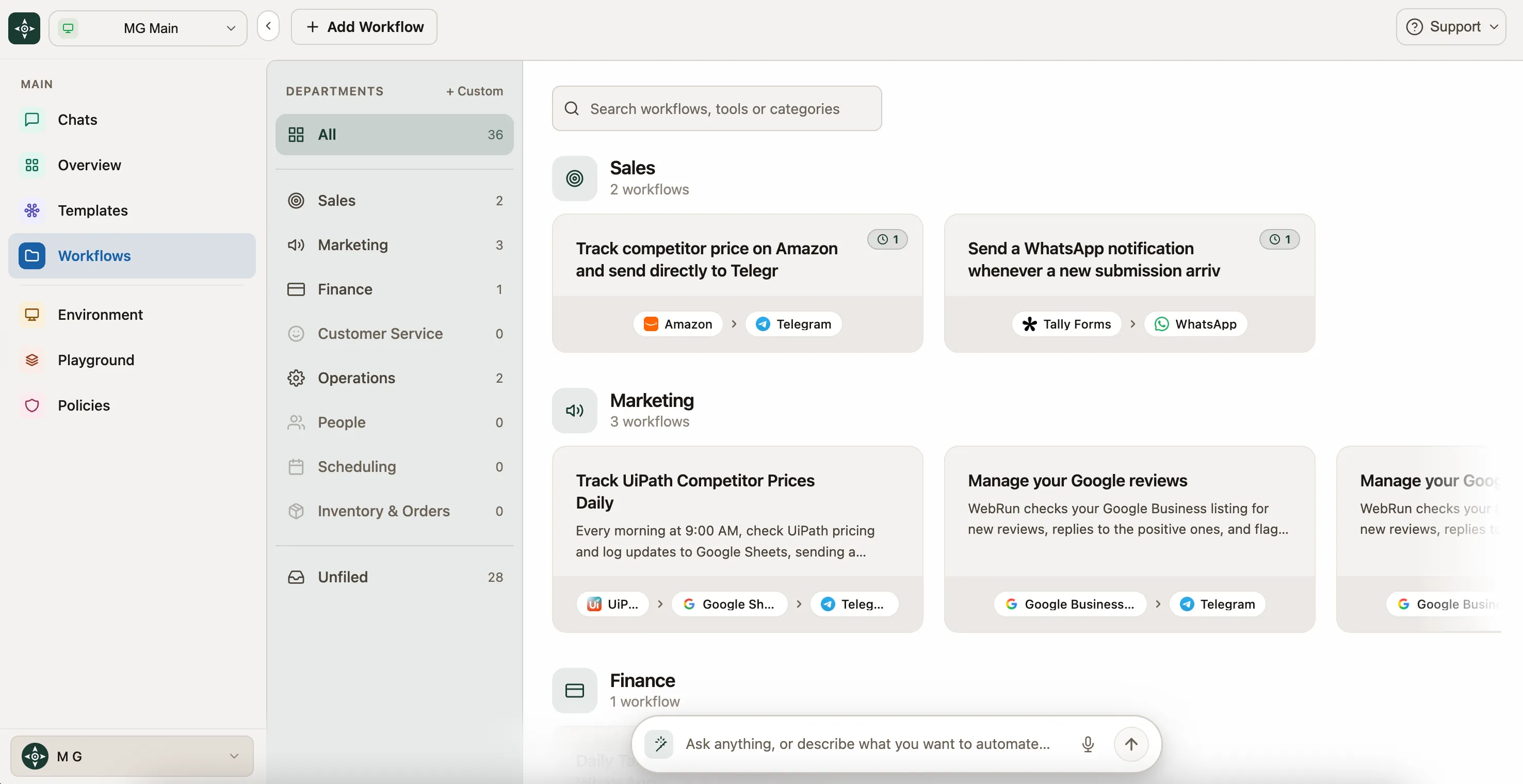
Task: Click the Google Business... chip with Telegram beside it
Action: click(x=1070, y=605)
